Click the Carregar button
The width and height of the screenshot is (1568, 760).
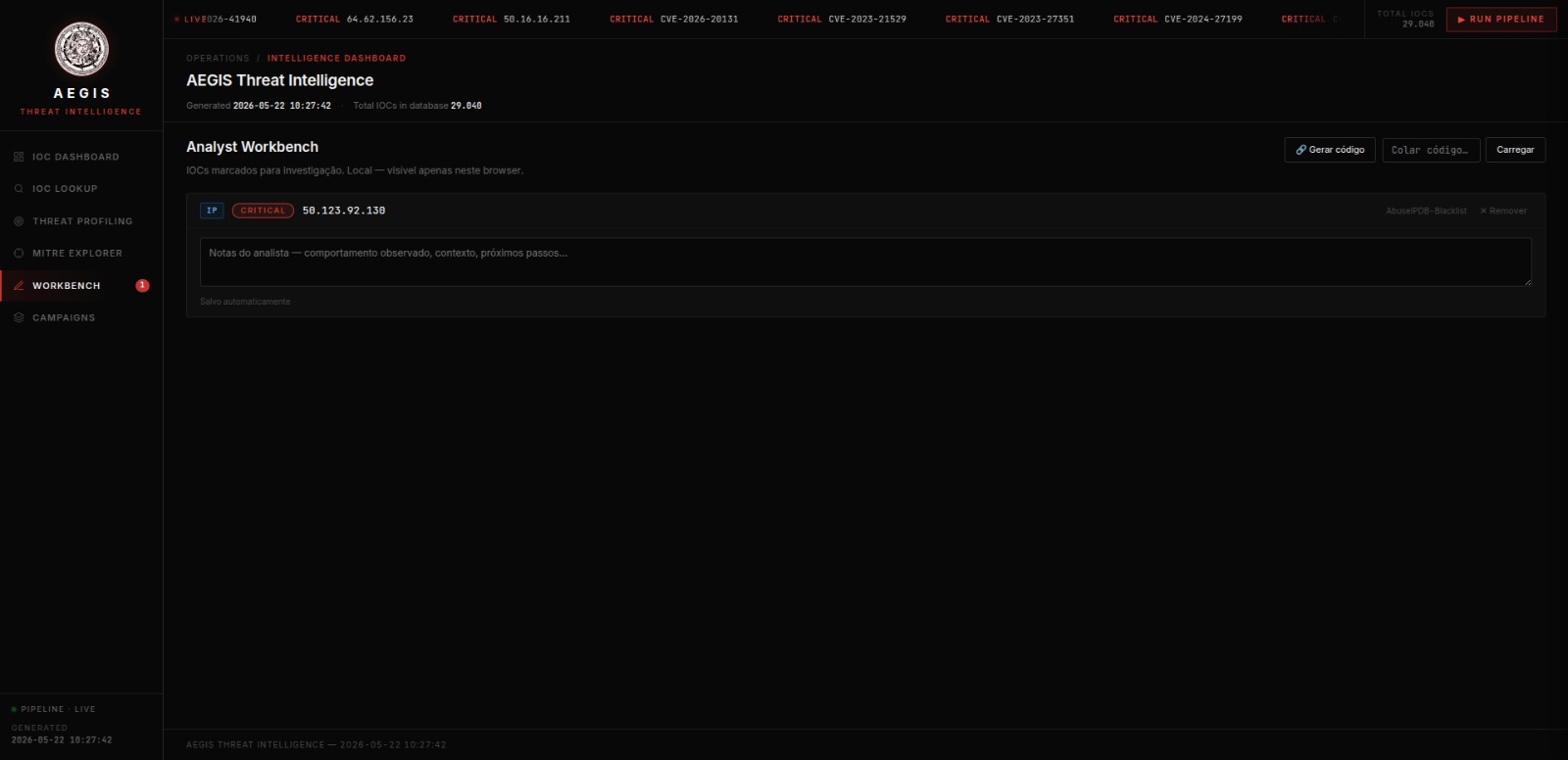point(1515,150)
